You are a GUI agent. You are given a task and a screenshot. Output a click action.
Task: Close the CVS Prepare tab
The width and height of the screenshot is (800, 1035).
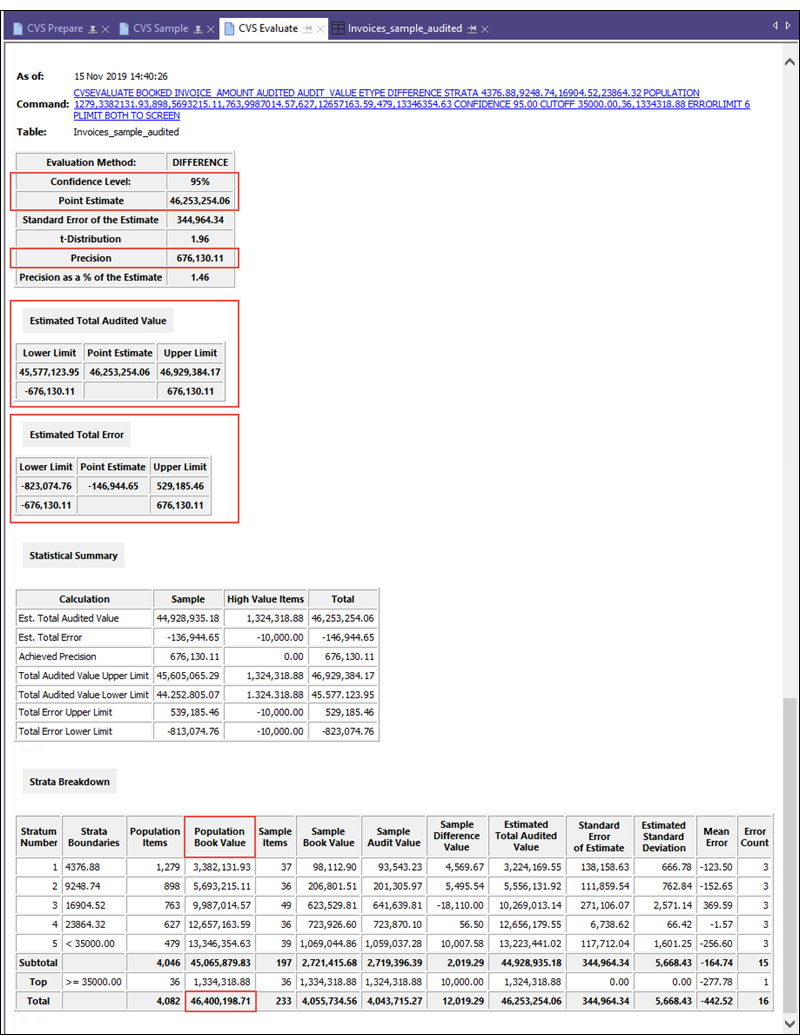105,30
